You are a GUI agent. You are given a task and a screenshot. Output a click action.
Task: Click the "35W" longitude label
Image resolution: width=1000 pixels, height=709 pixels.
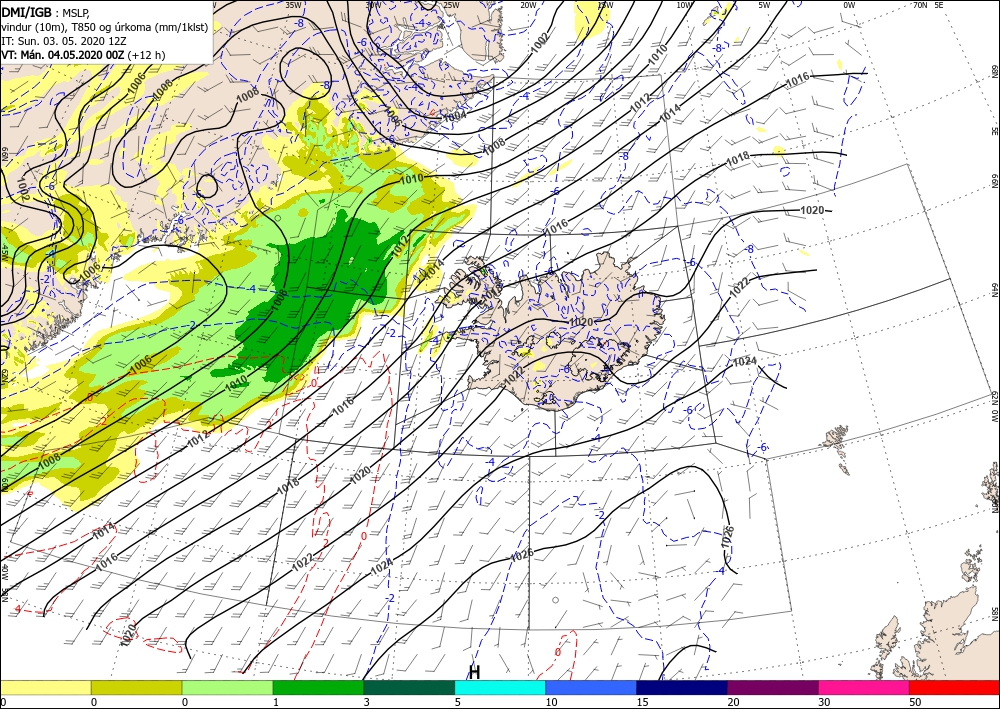293,5
